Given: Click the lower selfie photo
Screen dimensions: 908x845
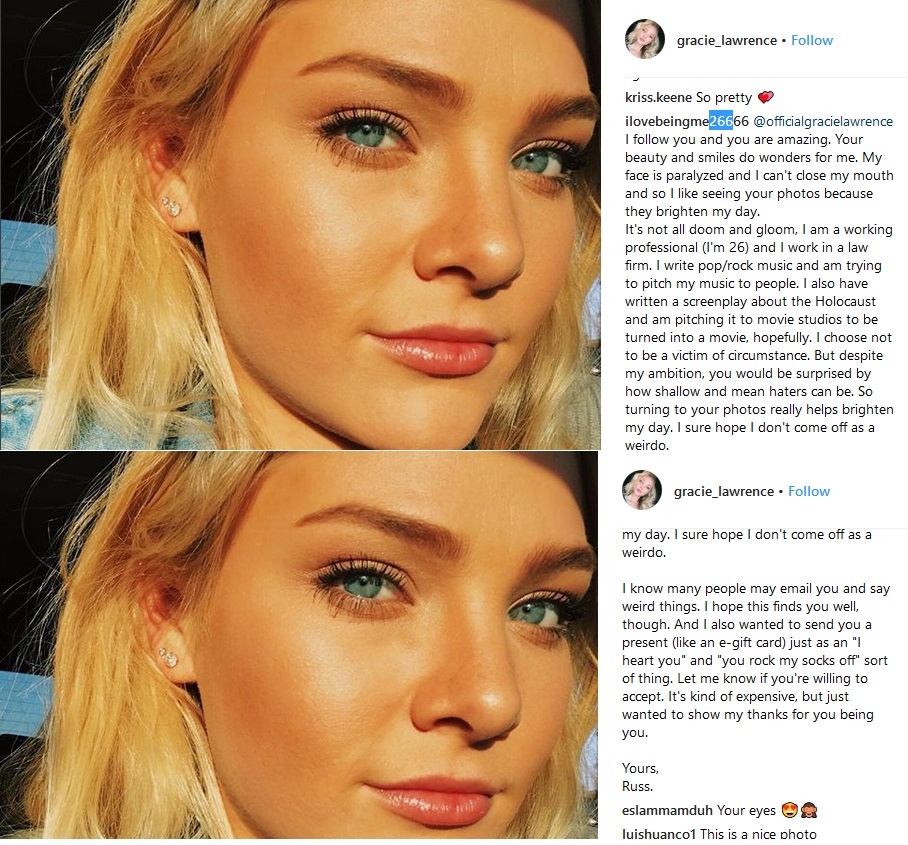Looking at the screenshot, I should coord(299,645).
